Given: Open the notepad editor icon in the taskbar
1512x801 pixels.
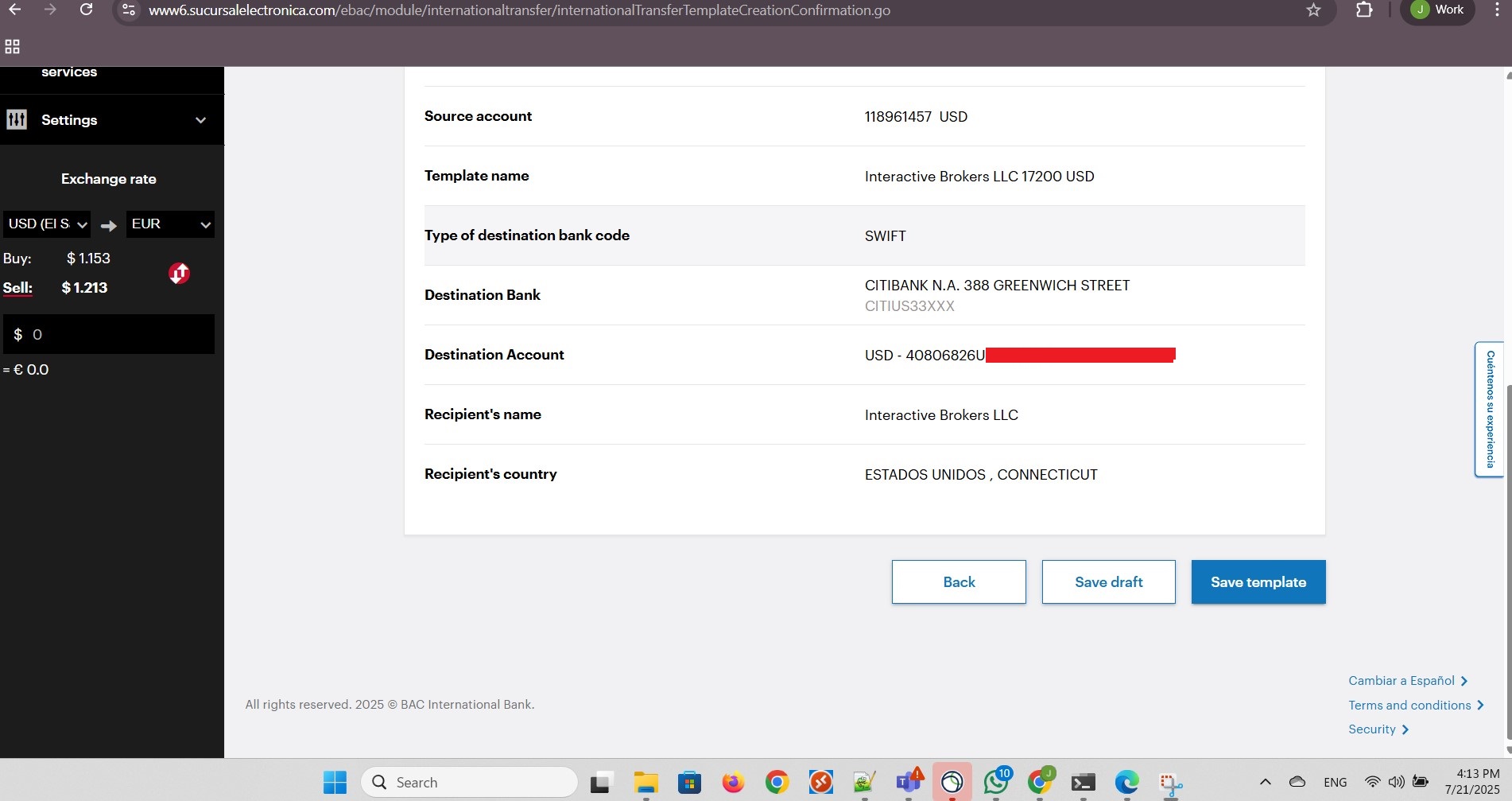Looking at the screenshot, I should coord(864,783).
